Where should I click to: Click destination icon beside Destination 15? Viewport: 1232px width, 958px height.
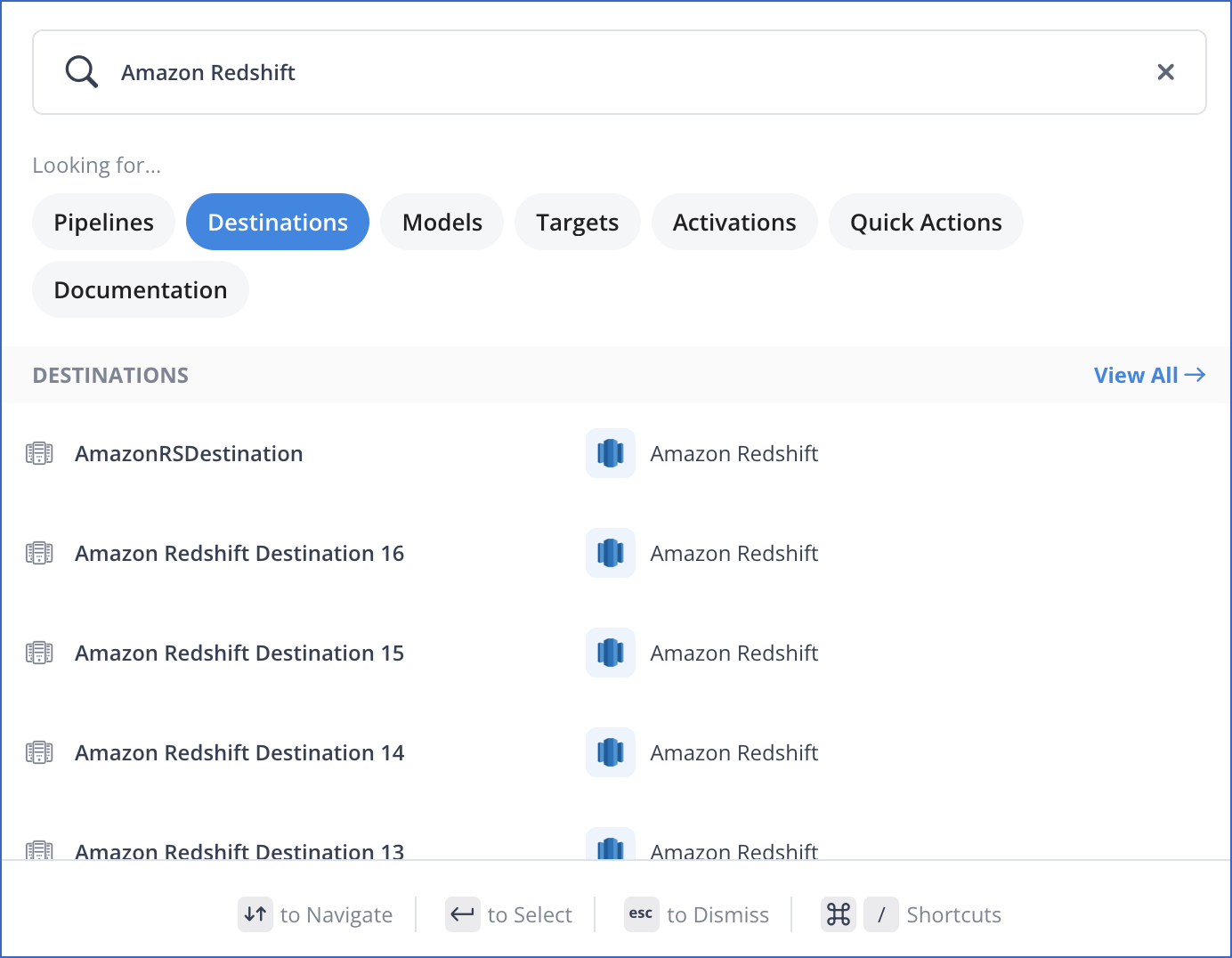[x=39, y=653]
